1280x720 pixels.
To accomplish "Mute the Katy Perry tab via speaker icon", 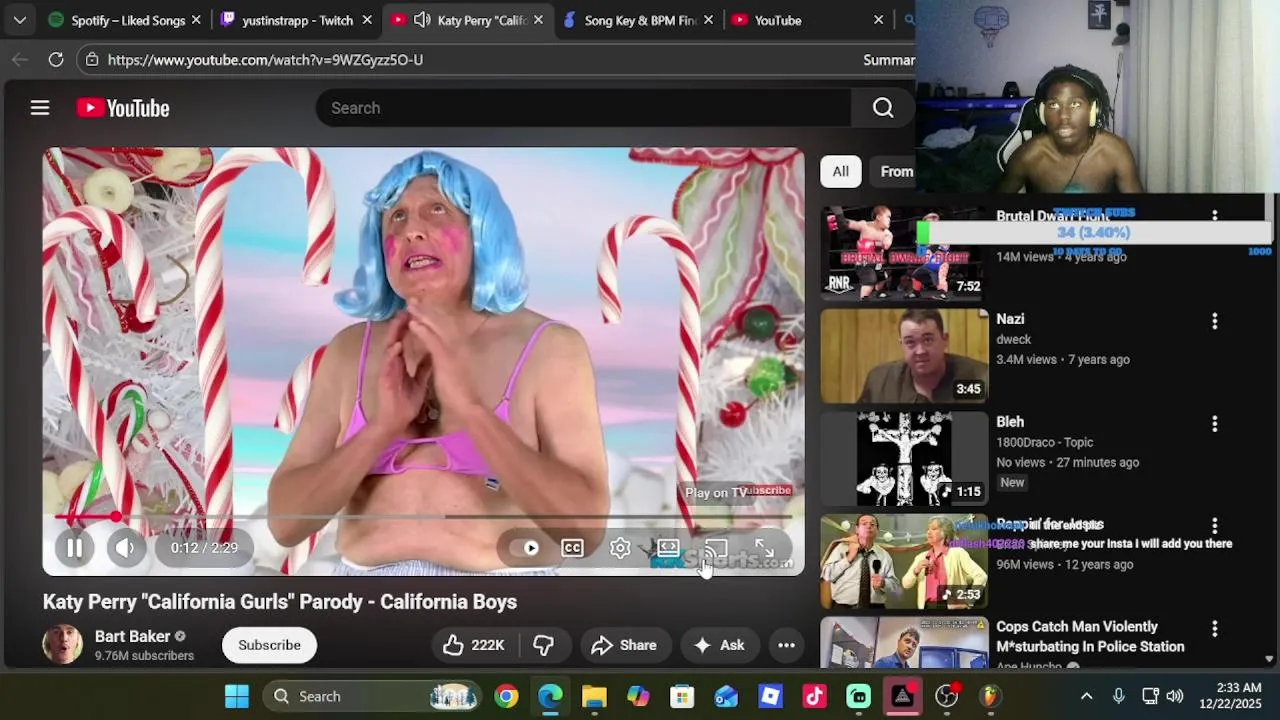I will tap(422, 20).
